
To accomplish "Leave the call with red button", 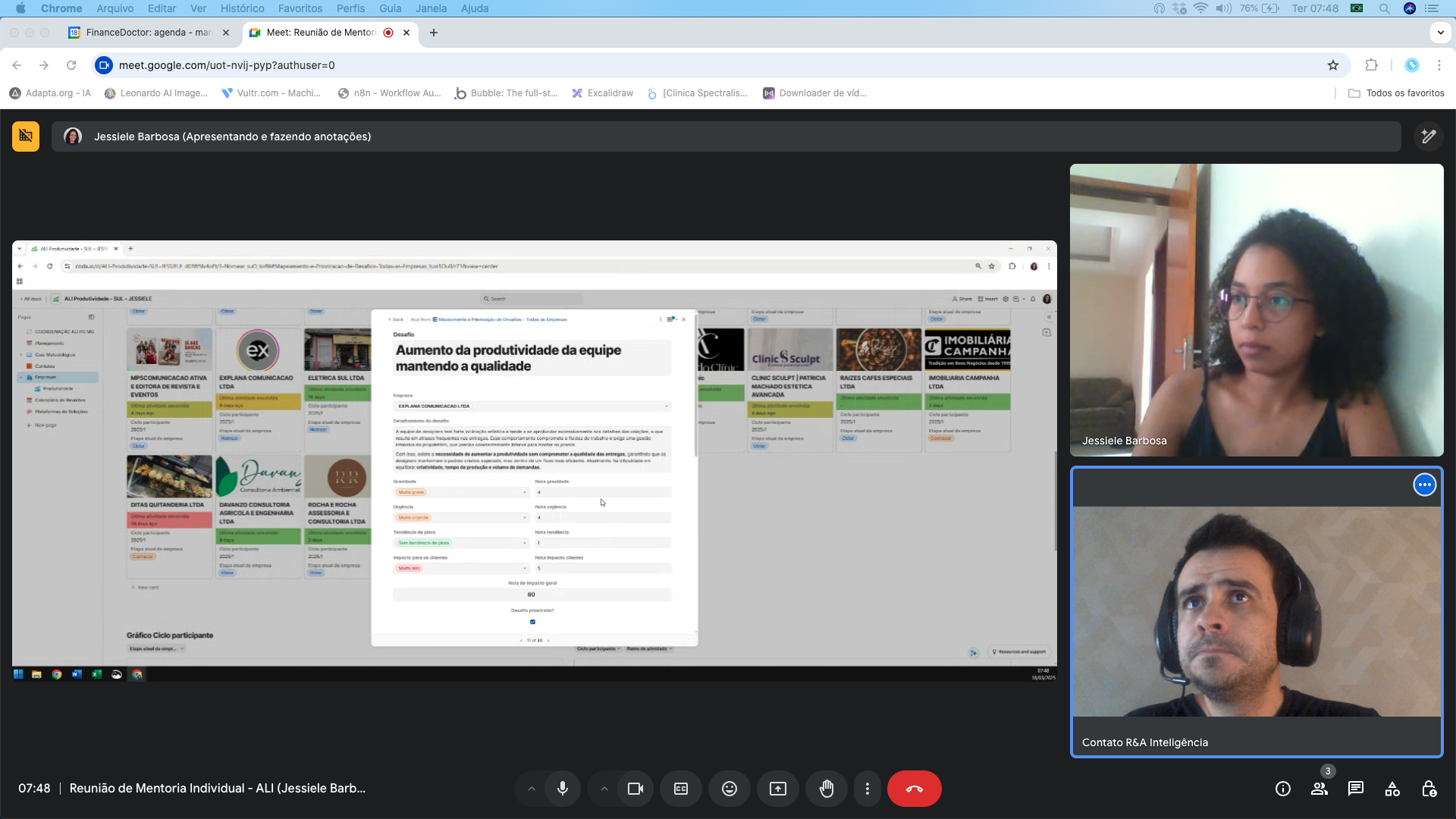I will tap(914, 789).
